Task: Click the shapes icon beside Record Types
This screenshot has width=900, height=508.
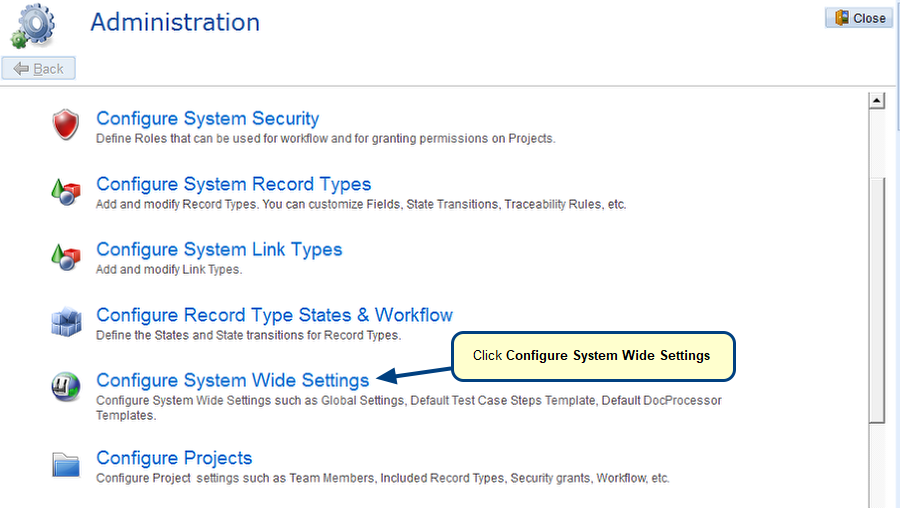Action: coord(65,192)
